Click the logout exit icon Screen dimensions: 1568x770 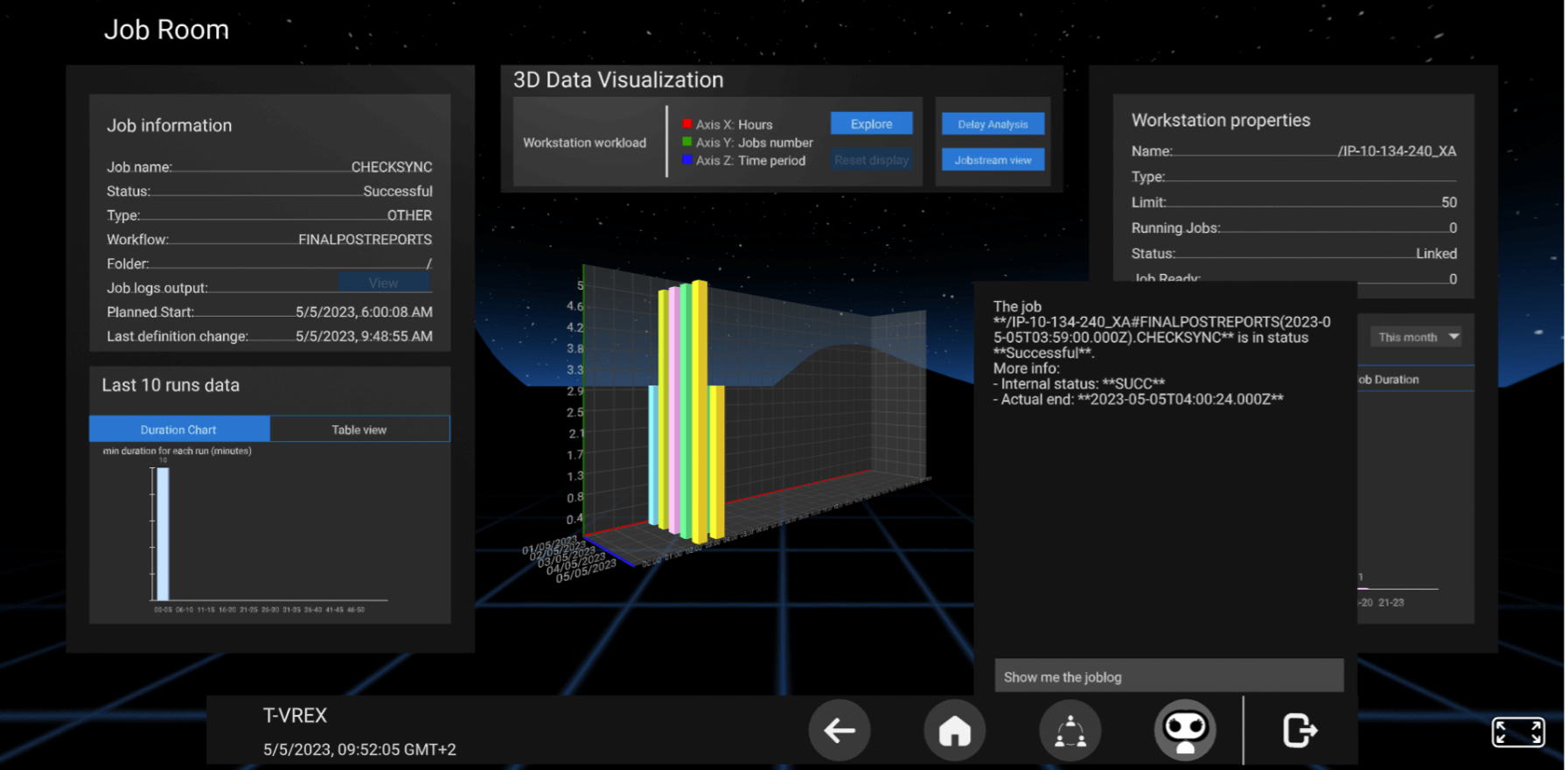click(1300, 731)
